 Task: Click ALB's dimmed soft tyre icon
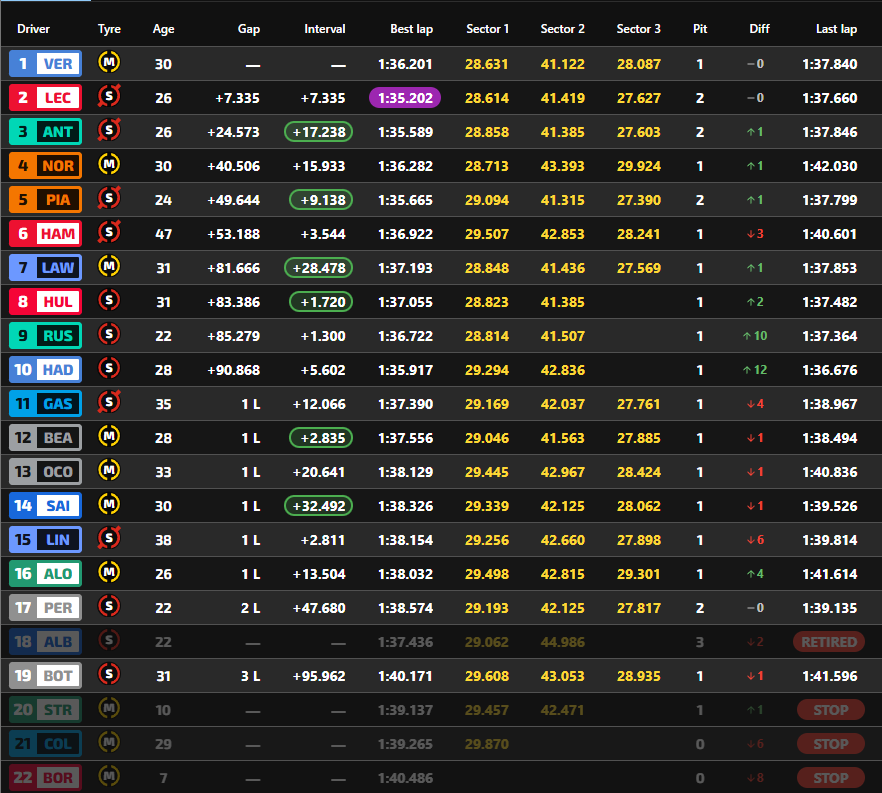(109, 640)
